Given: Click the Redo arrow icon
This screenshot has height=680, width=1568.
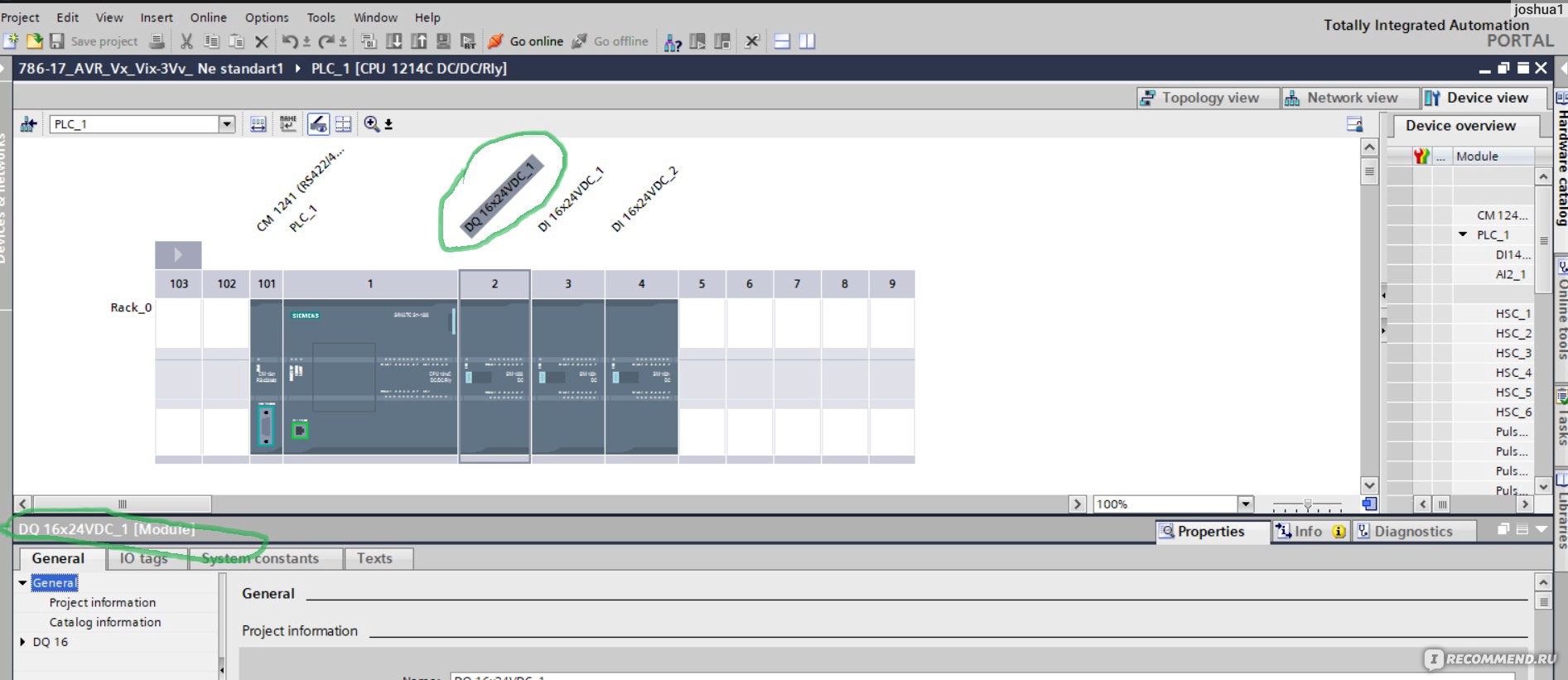Looking at the screenshot, I should point(326,41).
